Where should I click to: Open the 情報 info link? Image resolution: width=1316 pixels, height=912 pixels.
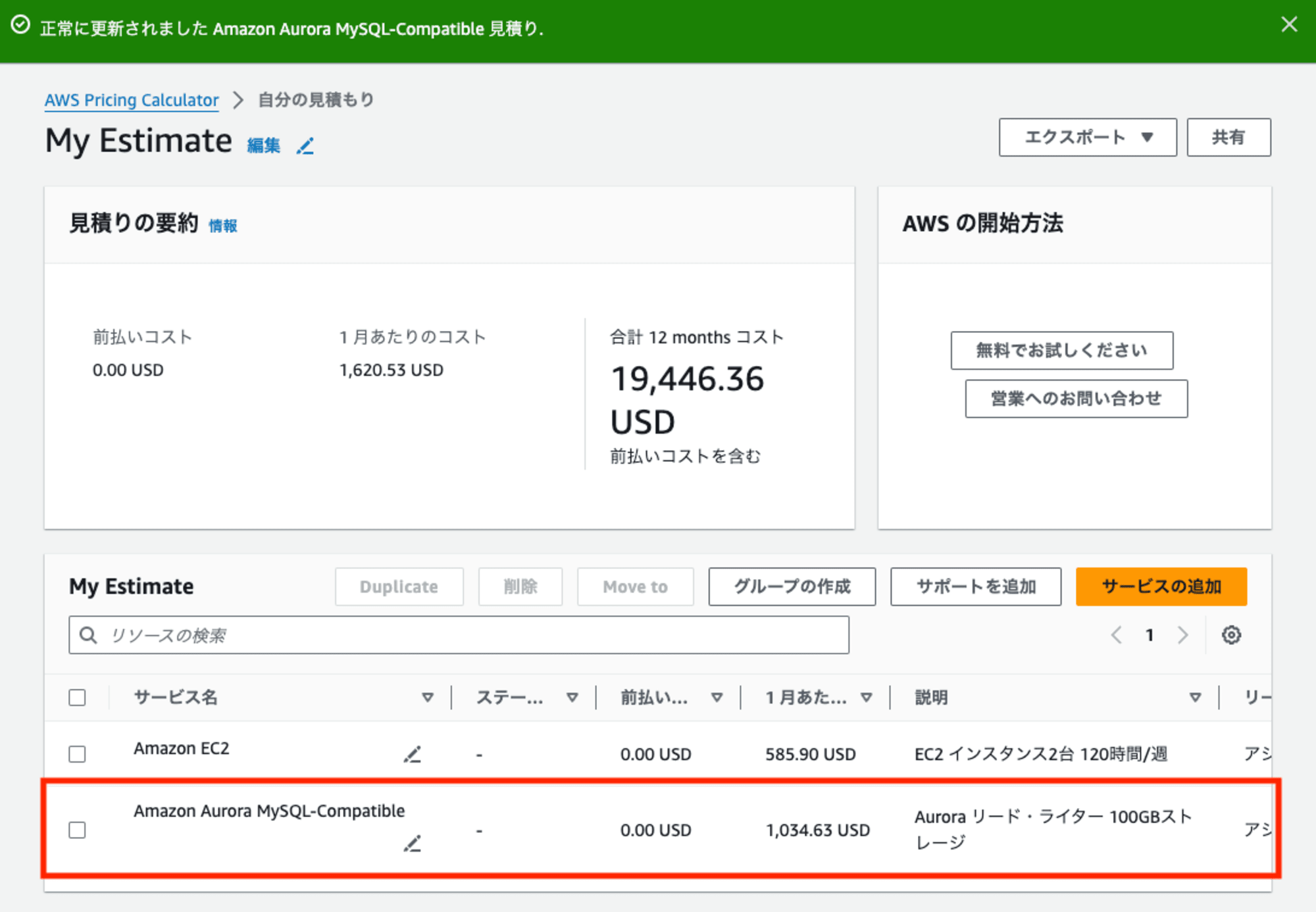[223, 226]
